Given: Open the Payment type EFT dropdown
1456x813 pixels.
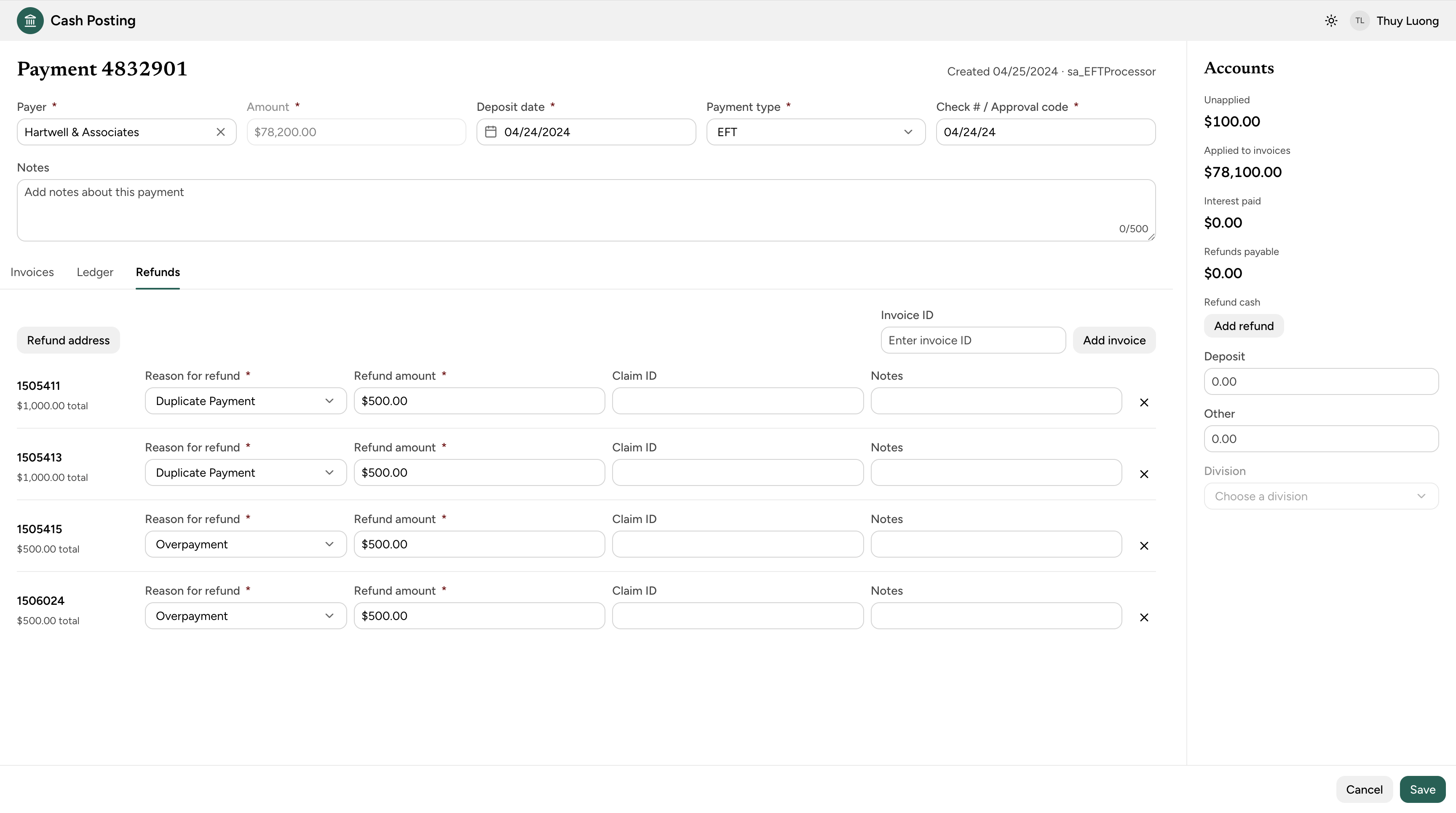Looking at the screenshot, I should (816, 132).
